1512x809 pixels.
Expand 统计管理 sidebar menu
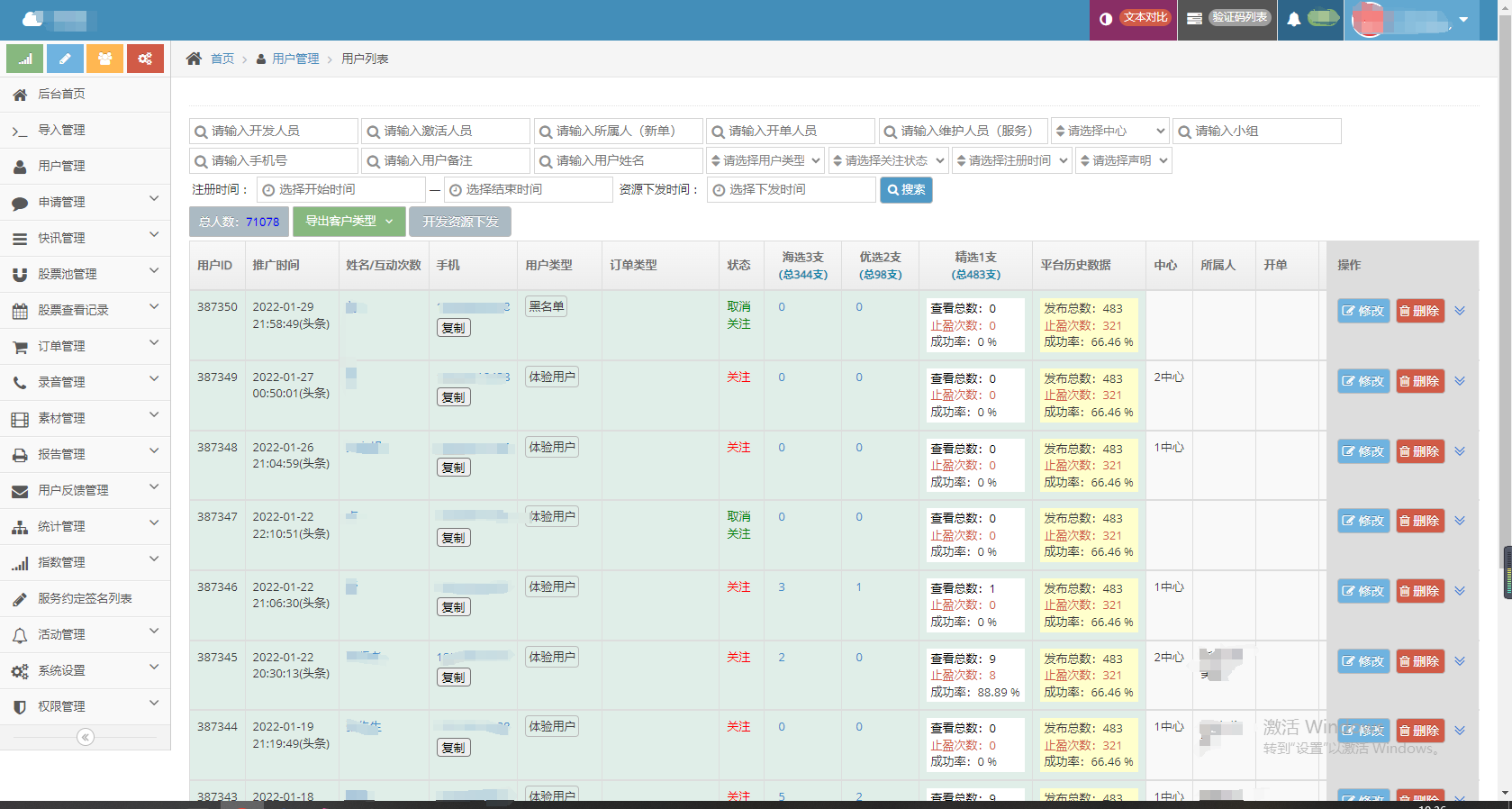click(x=85, y=526)
